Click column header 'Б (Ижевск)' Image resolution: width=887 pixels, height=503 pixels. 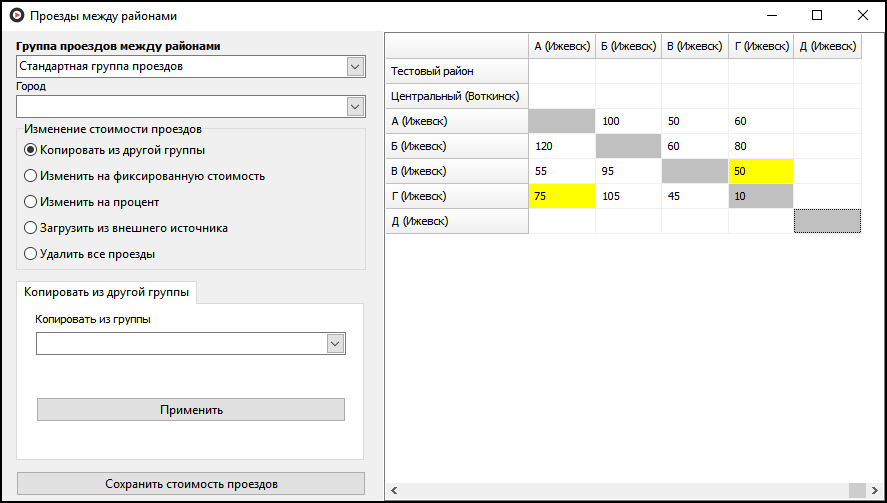[x=627, y=46]
